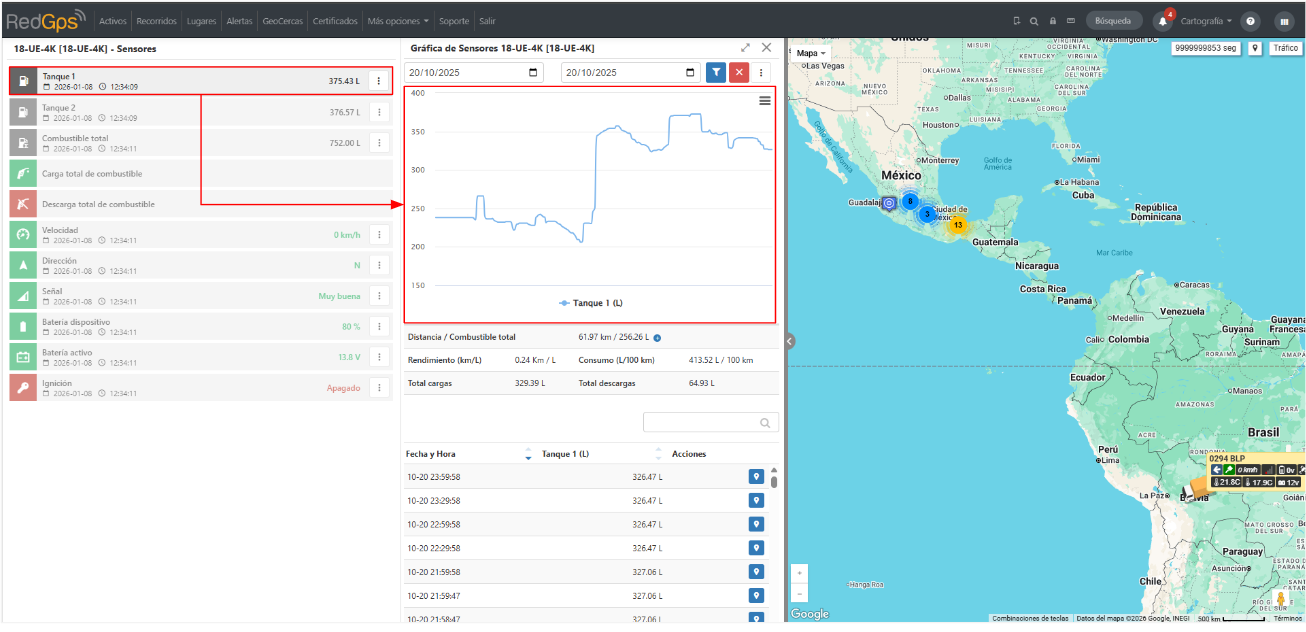Toggle the Tanque 1 (L) chart legend series
This screenshot has width=1306, height=632.
591,302
